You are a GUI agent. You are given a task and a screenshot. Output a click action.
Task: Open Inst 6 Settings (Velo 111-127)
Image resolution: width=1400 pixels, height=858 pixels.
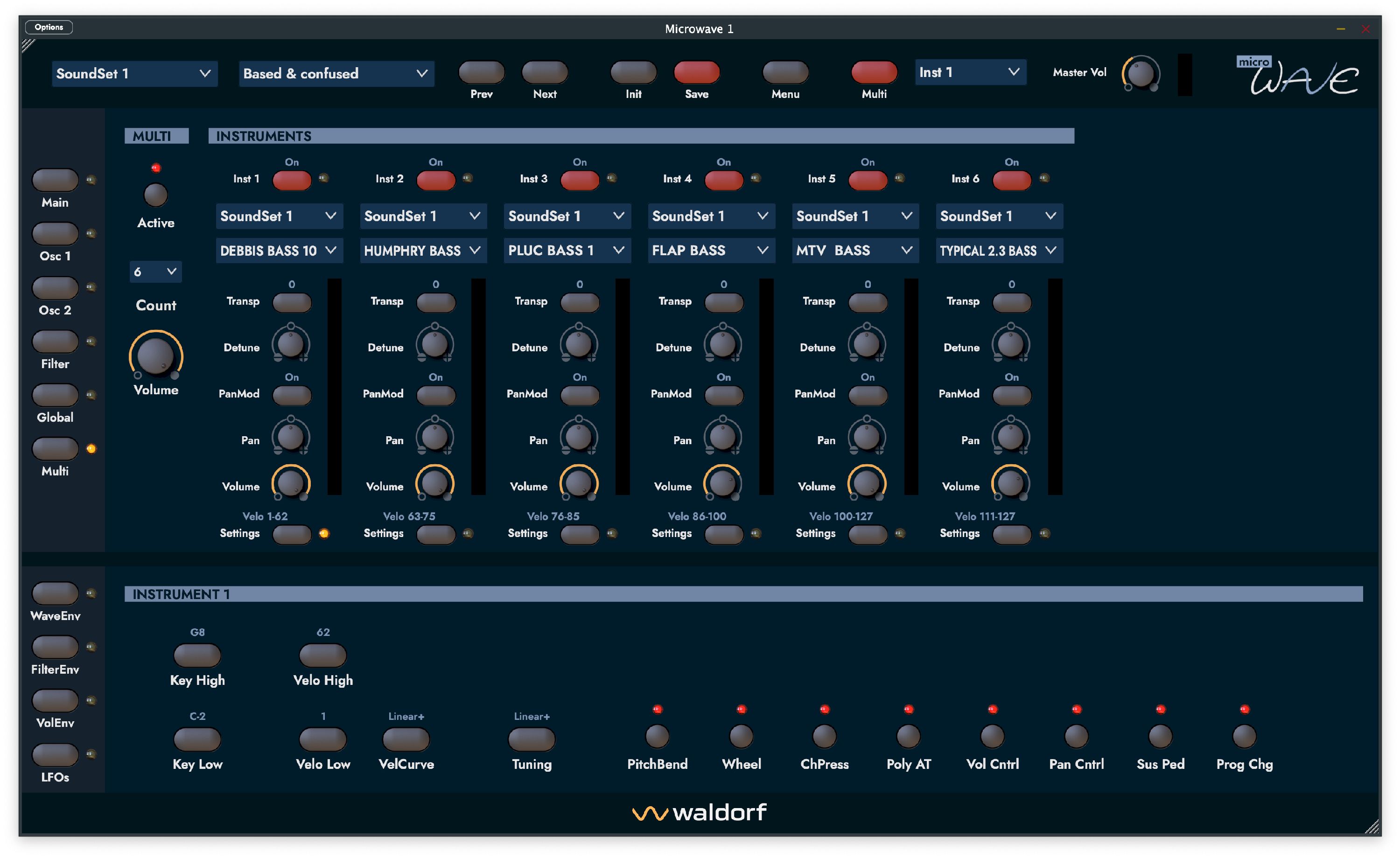click(x=1011, y=534)
